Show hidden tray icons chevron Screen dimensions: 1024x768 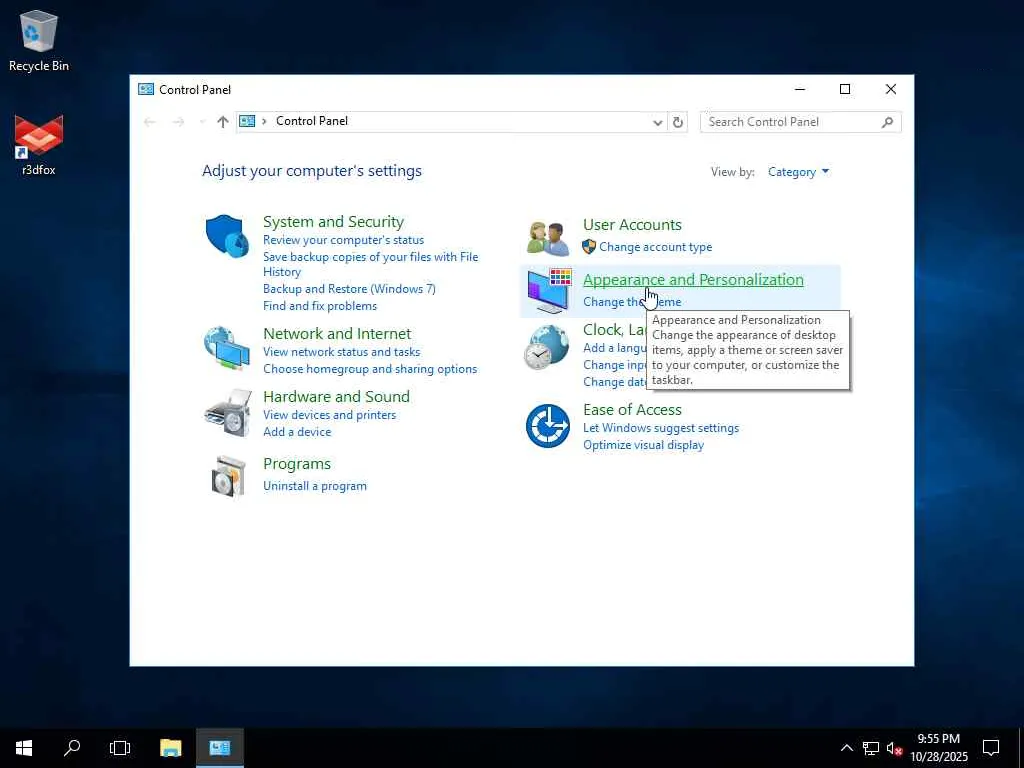coord(846,748)
